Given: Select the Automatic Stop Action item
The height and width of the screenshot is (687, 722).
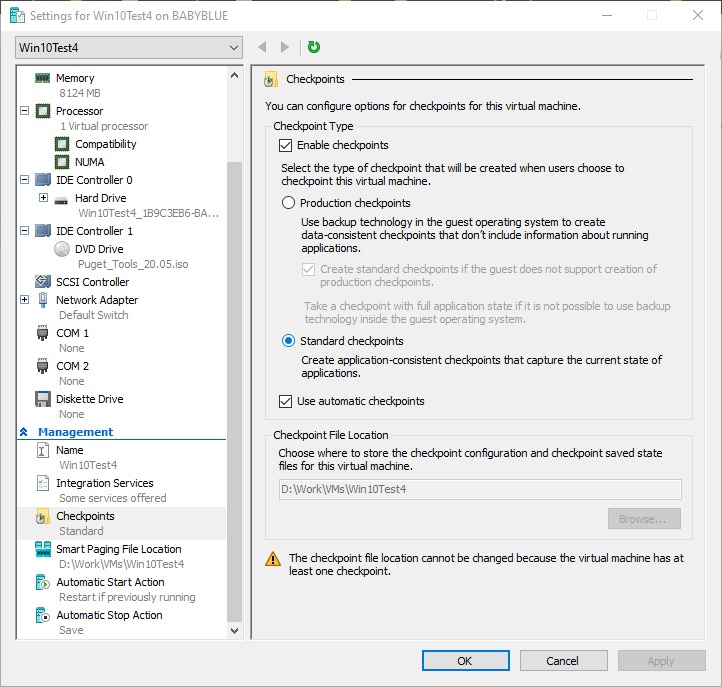Looking at the screenshot, I should pos(109,615).
